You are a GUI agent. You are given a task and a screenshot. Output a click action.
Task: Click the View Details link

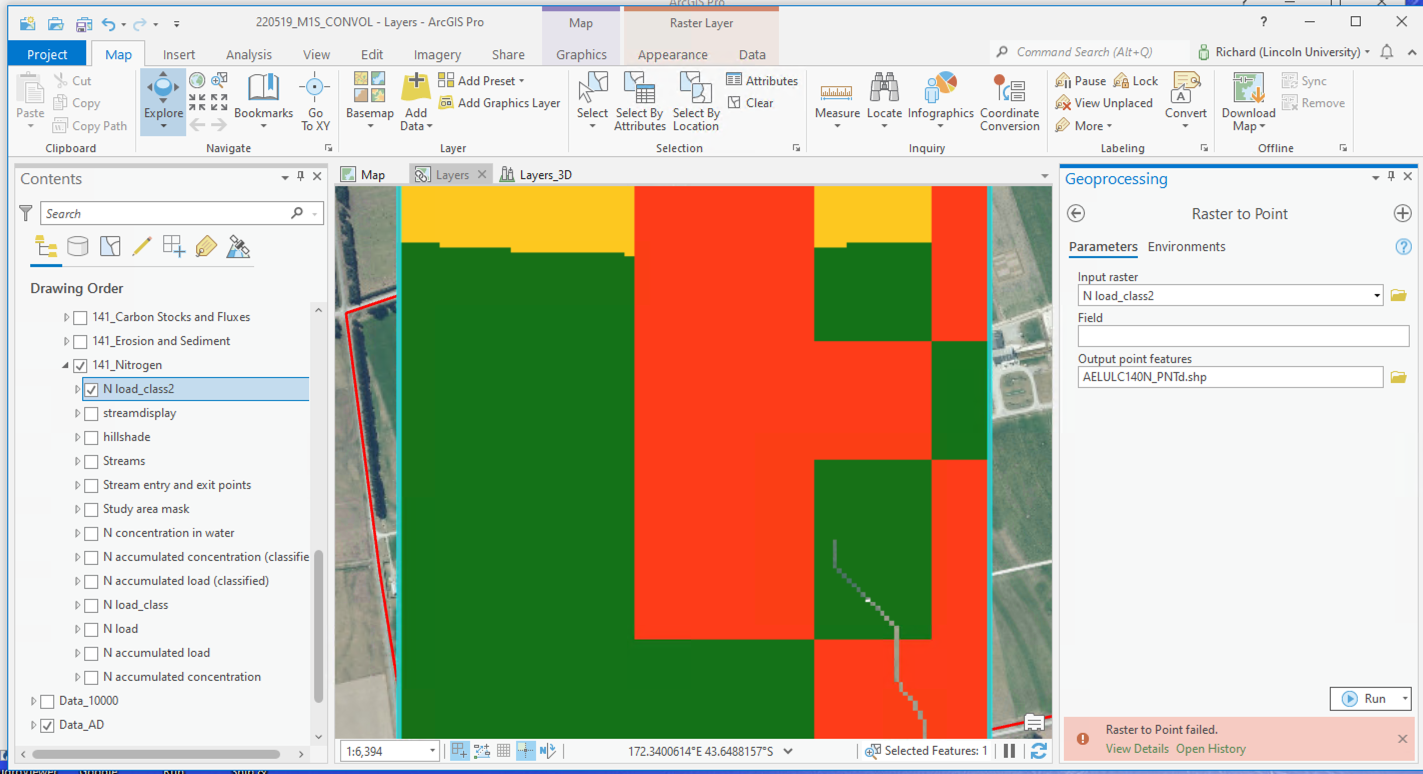(x=1136, y=749)
